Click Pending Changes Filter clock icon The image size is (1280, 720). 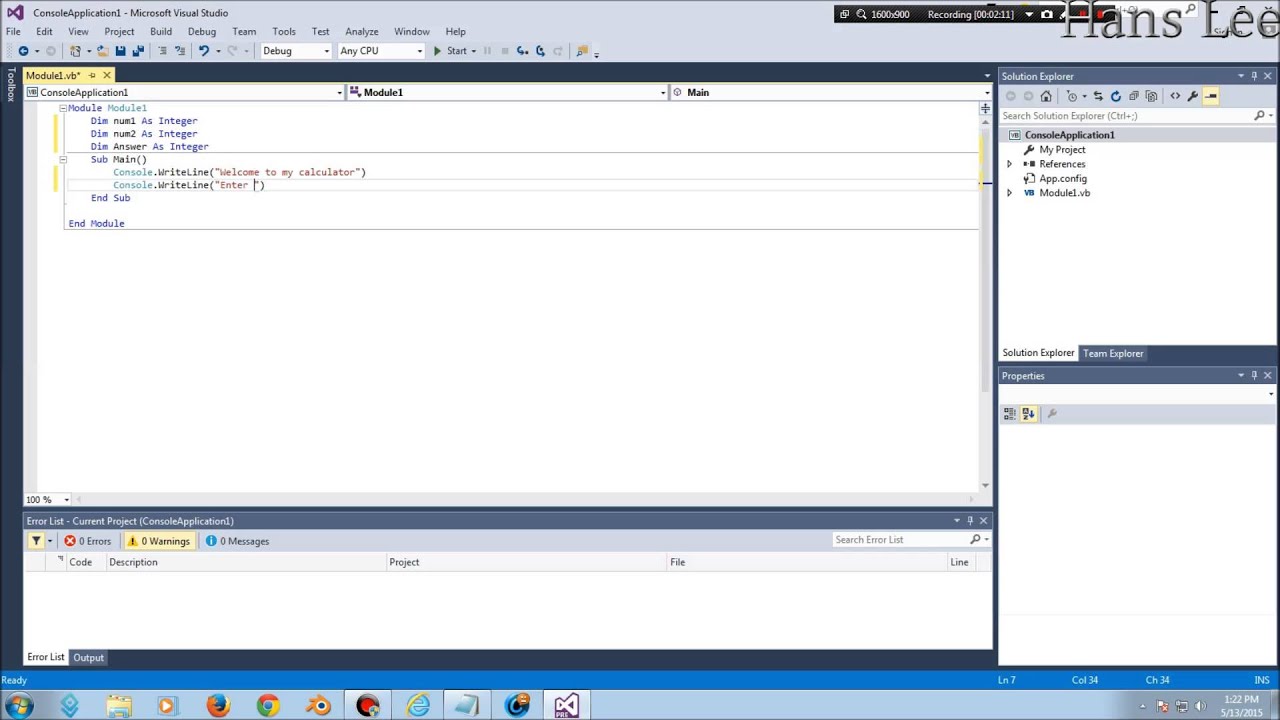[x=1072, y=96]
